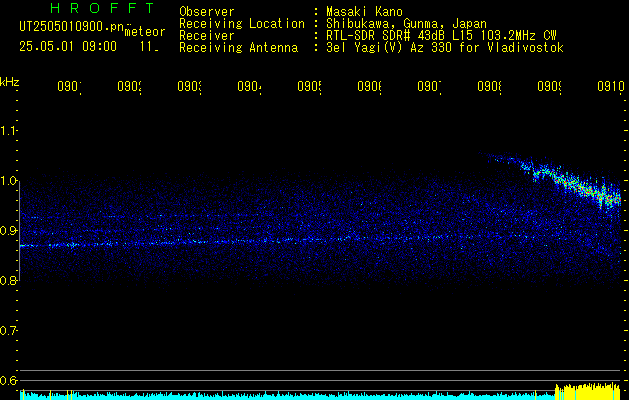Click the kHz axis unit label
629x400 pixels.
pos(10,82)
